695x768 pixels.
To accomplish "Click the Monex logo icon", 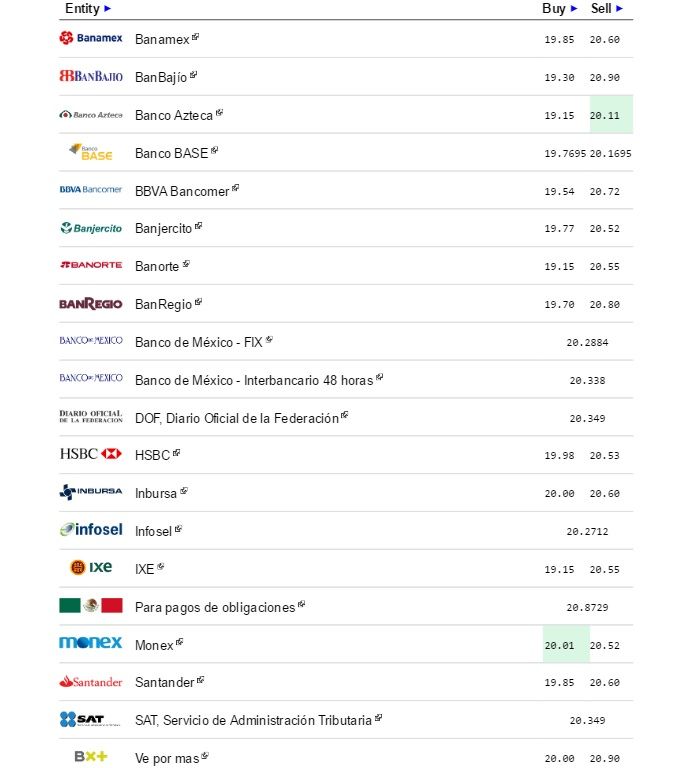I will click(x=91, y=643).
